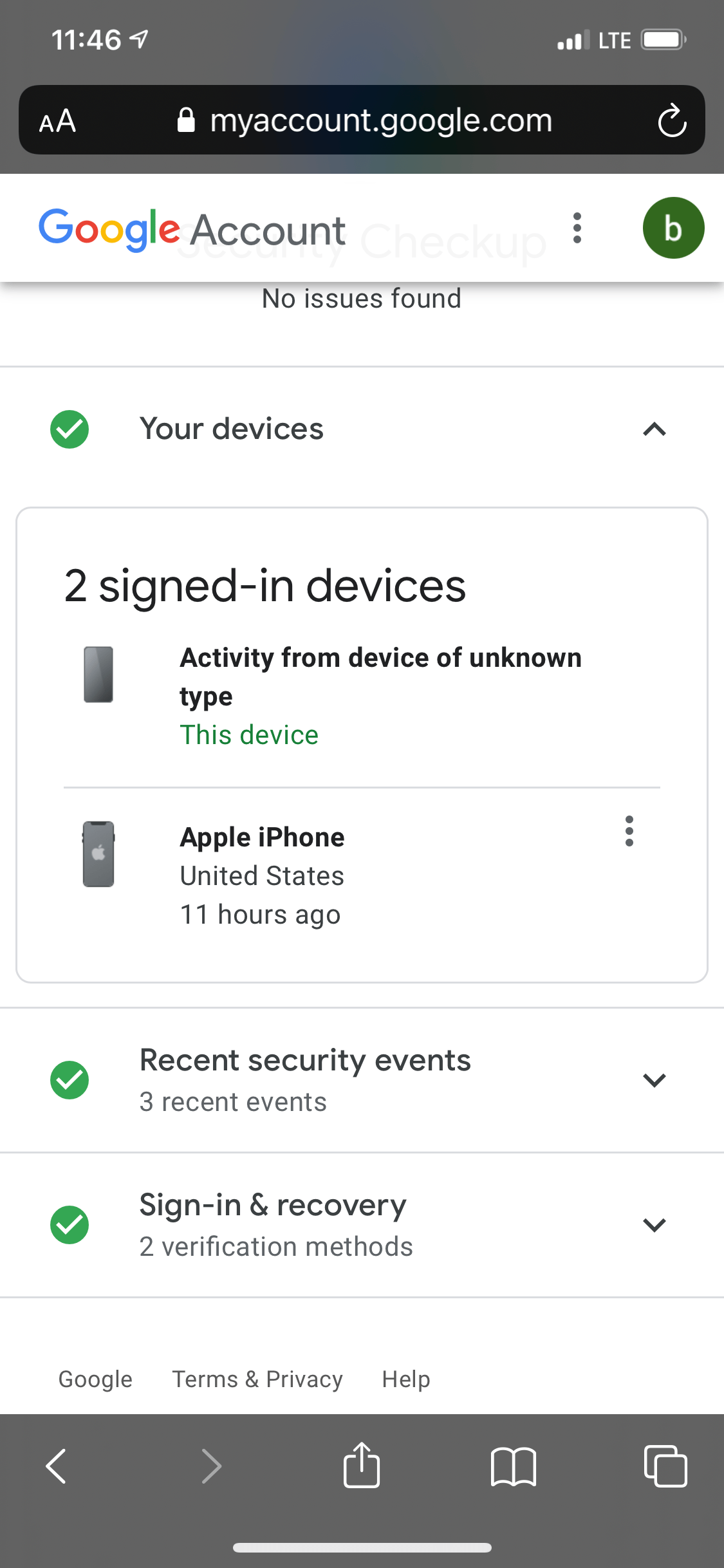Select the 'This device' unknown type entry
The height and width of the screenshot is (1568, 724).
(x=380, y=695)
